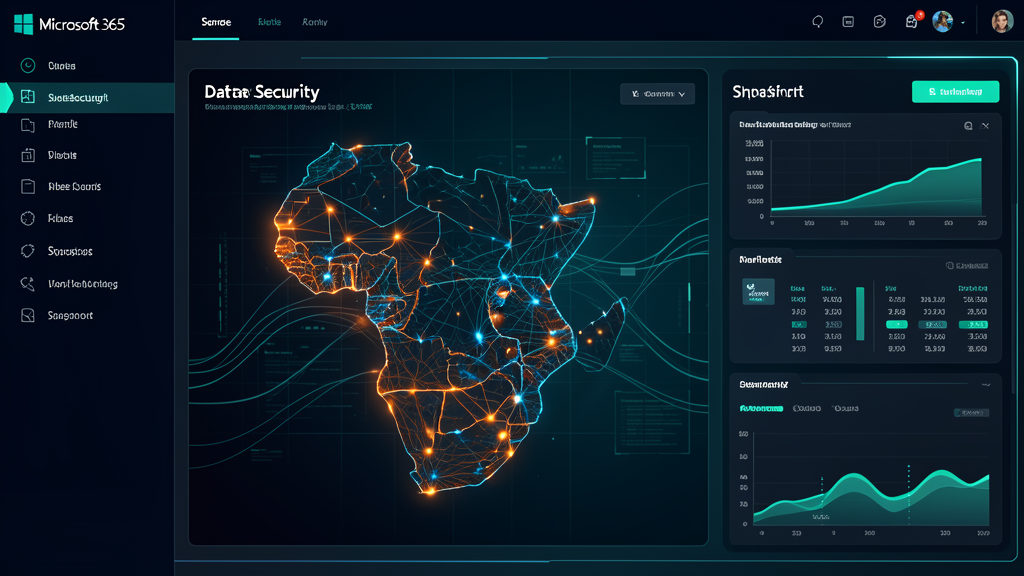
Task: Switch to the middle top navigation tab
Action: 269,22
